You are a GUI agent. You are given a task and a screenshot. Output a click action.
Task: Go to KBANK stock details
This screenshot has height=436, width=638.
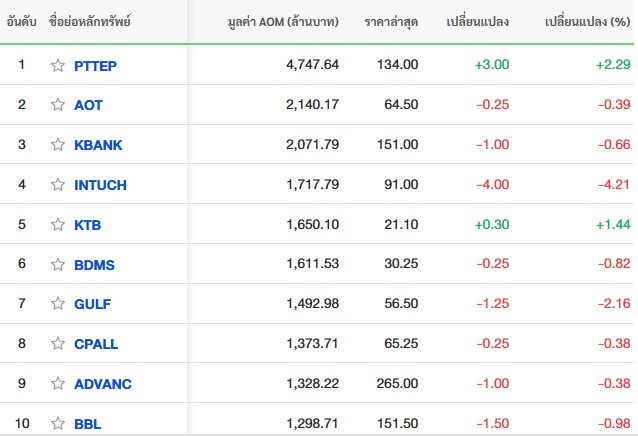98,145
